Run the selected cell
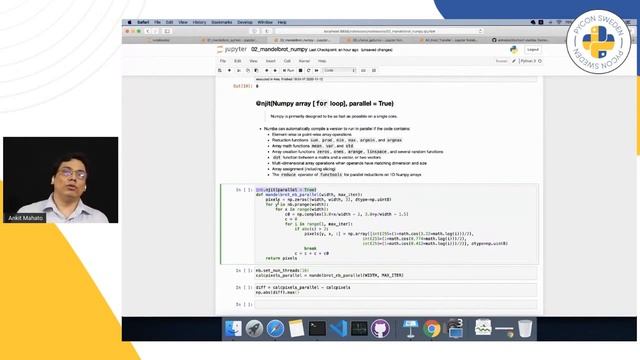640x360 pixels. pos(288,71)
